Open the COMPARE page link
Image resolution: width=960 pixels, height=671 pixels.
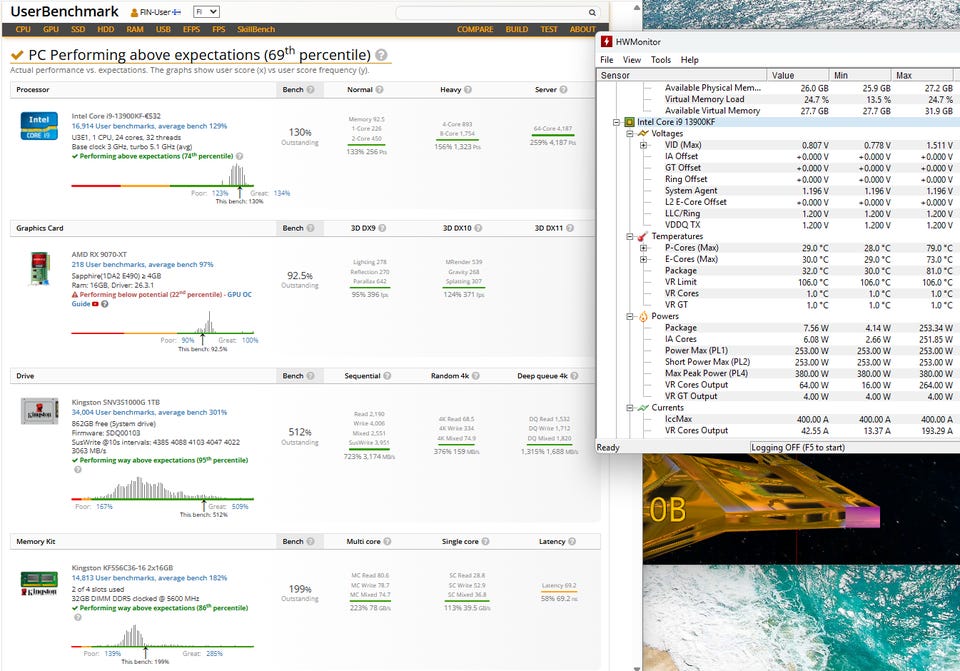point(475,30)
